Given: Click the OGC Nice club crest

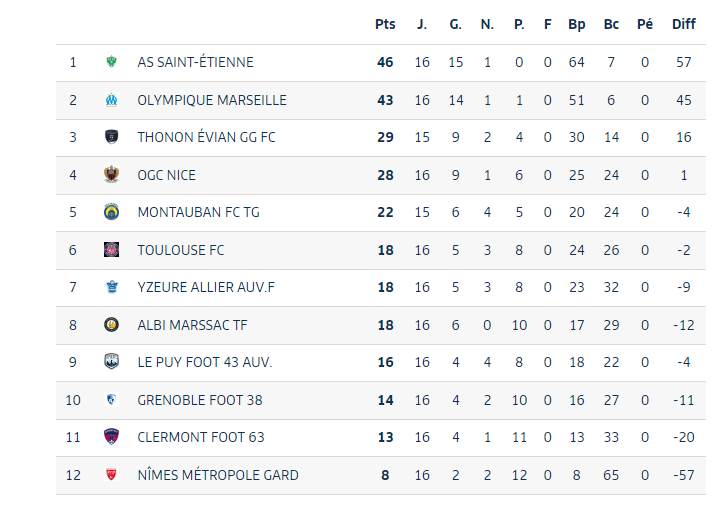Looking at the screenshot, I should pos(111,175).
